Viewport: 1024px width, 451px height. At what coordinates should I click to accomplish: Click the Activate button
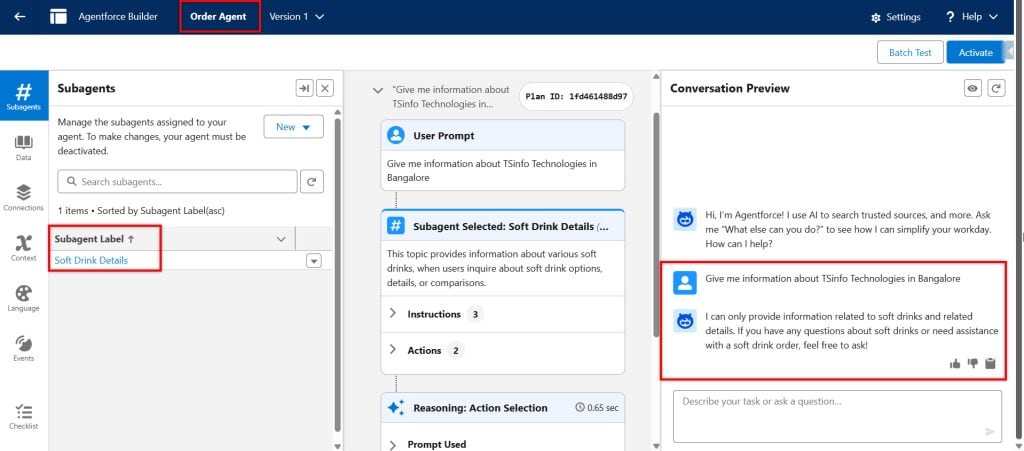[x=975, y=52]
